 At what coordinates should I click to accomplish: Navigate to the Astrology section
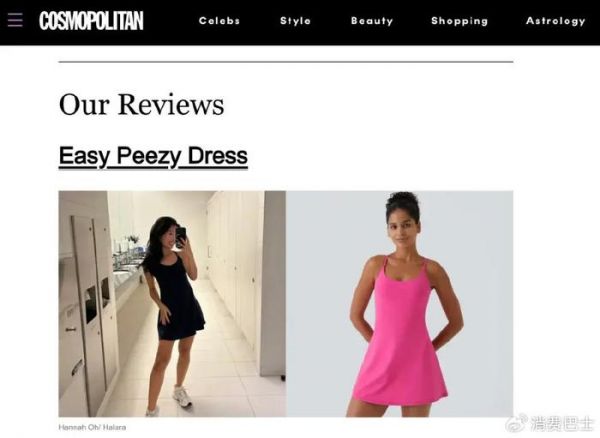(556, 21)
